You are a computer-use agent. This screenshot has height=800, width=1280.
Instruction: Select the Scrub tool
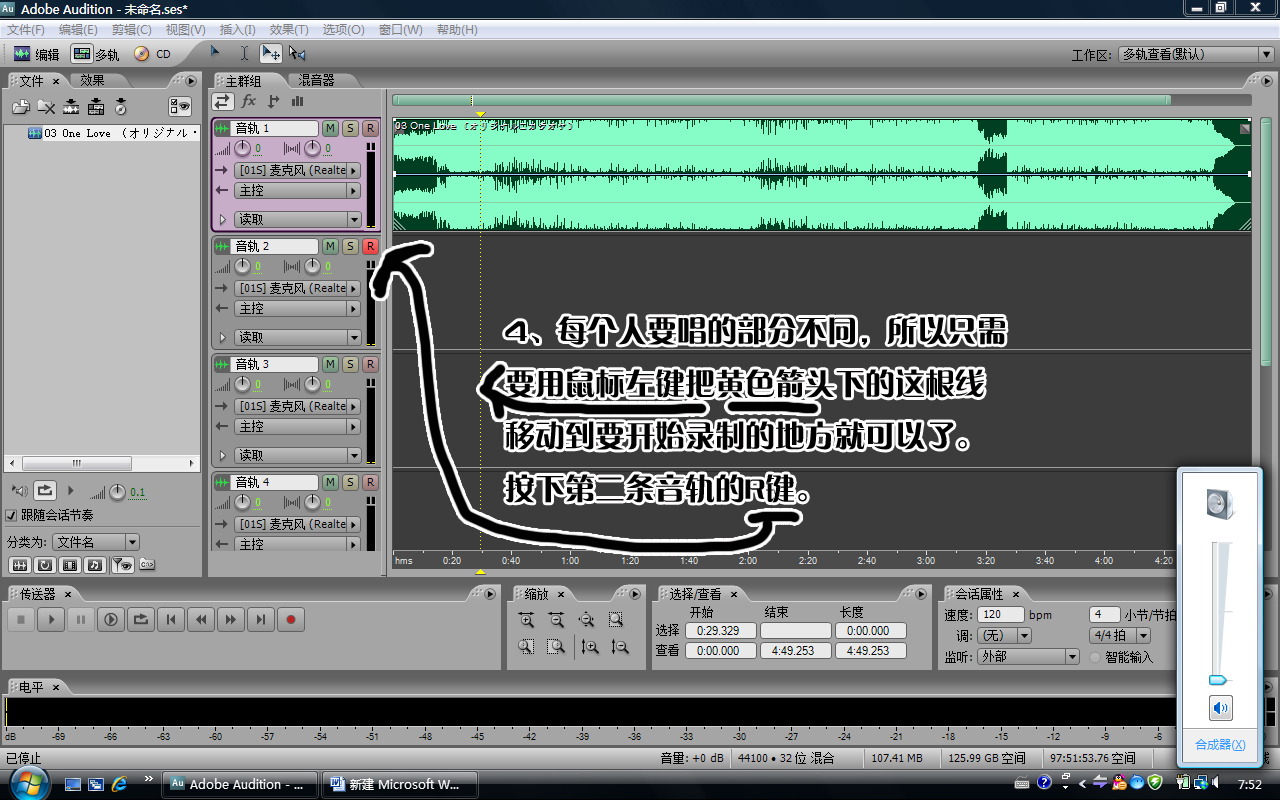click(x=297, y=53)
